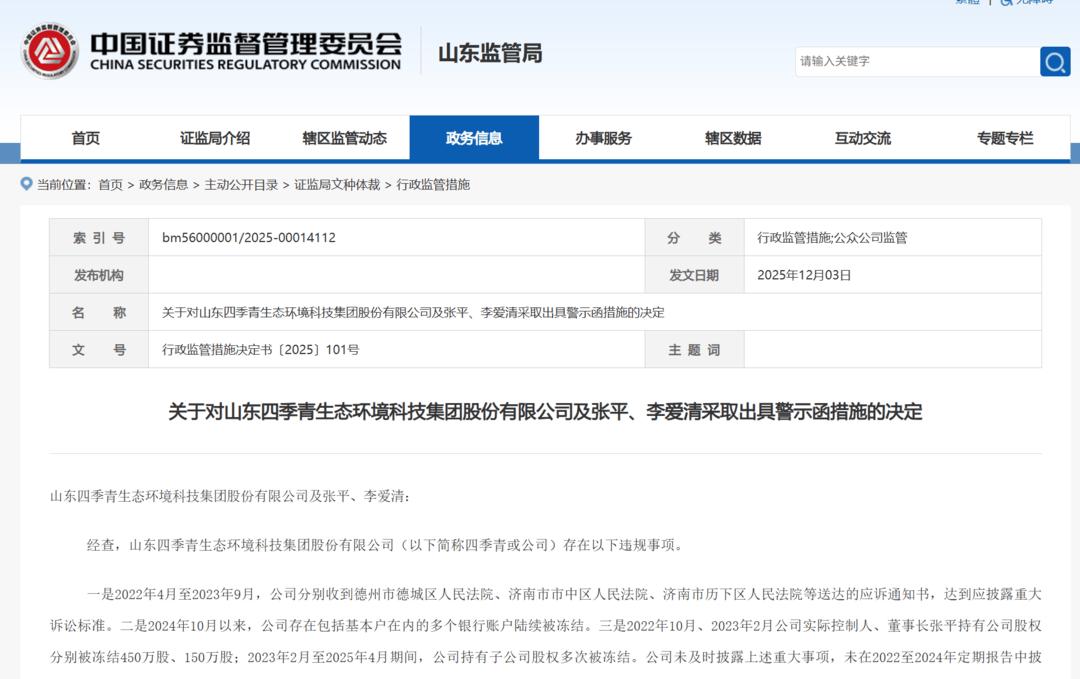Click the 中国证券监督管理委员会 header text

[245, 43]
